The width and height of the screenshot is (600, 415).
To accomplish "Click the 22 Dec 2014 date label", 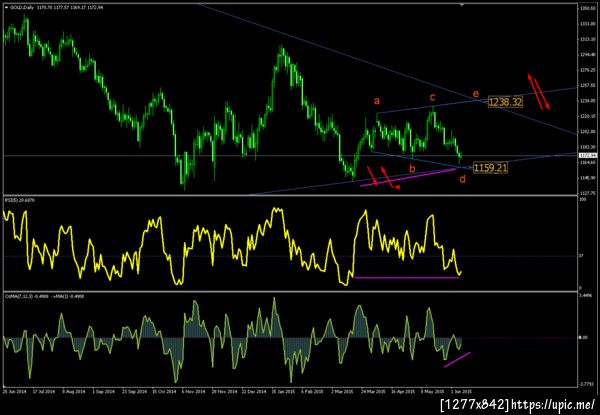I will [x=254, y=392].
